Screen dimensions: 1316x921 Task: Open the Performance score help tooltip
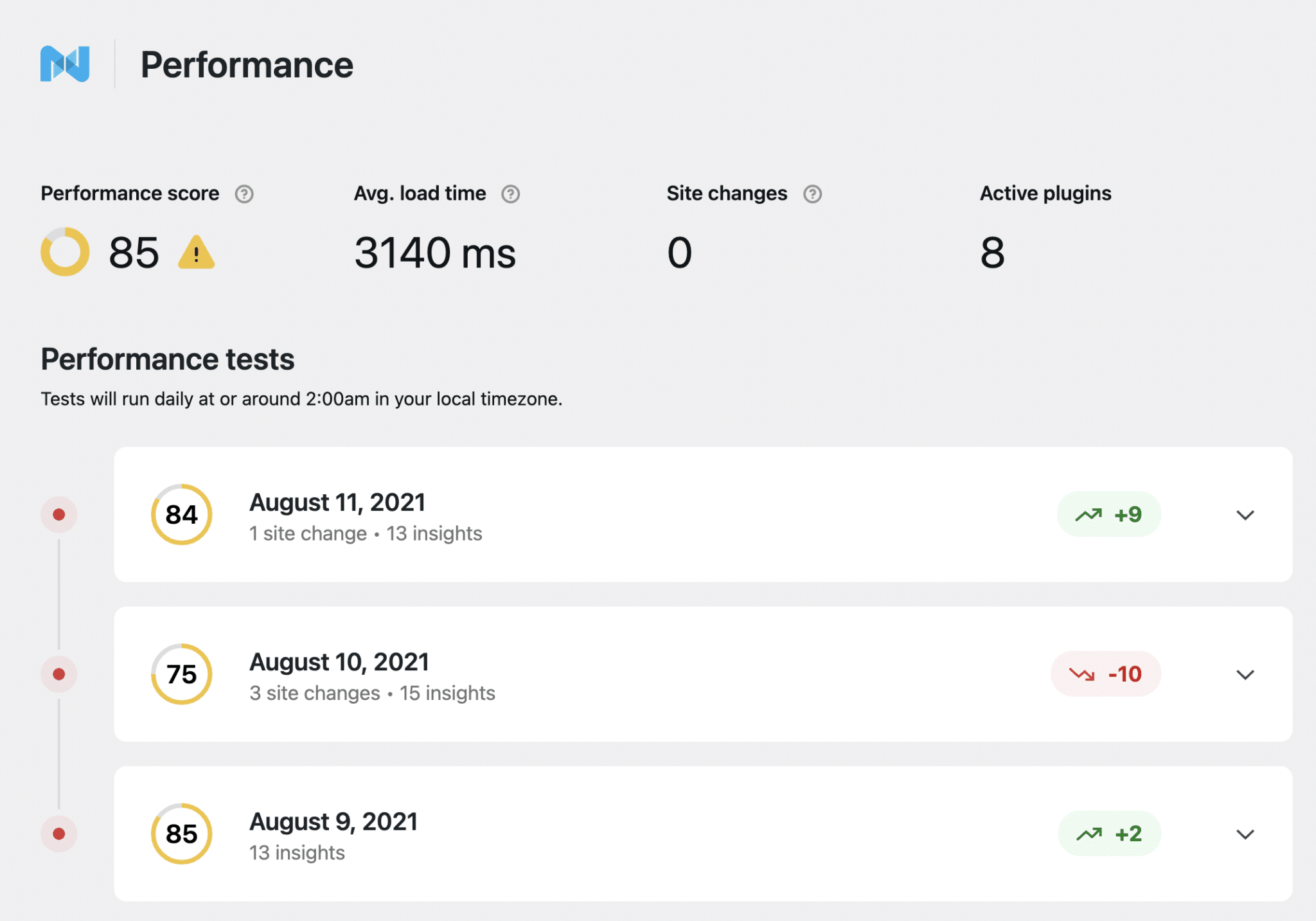246,193
